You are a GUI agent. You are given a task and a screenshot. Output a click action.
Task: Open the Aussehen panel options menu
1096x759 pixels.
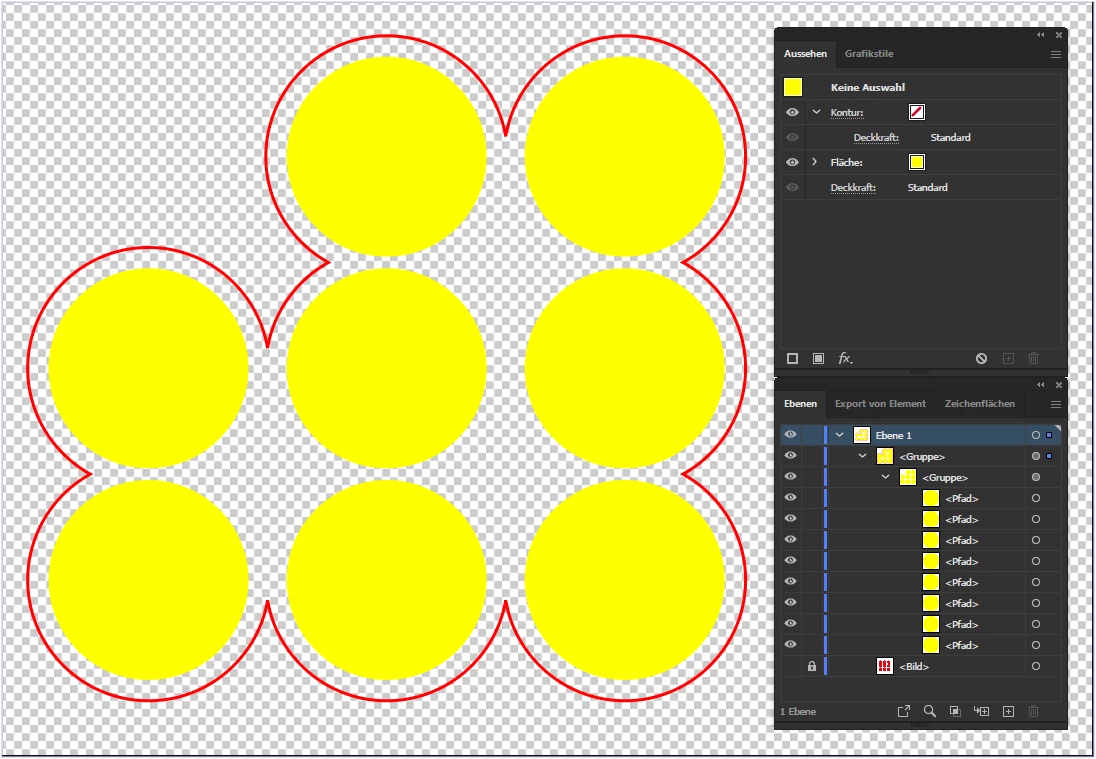tap(1055, 55)
